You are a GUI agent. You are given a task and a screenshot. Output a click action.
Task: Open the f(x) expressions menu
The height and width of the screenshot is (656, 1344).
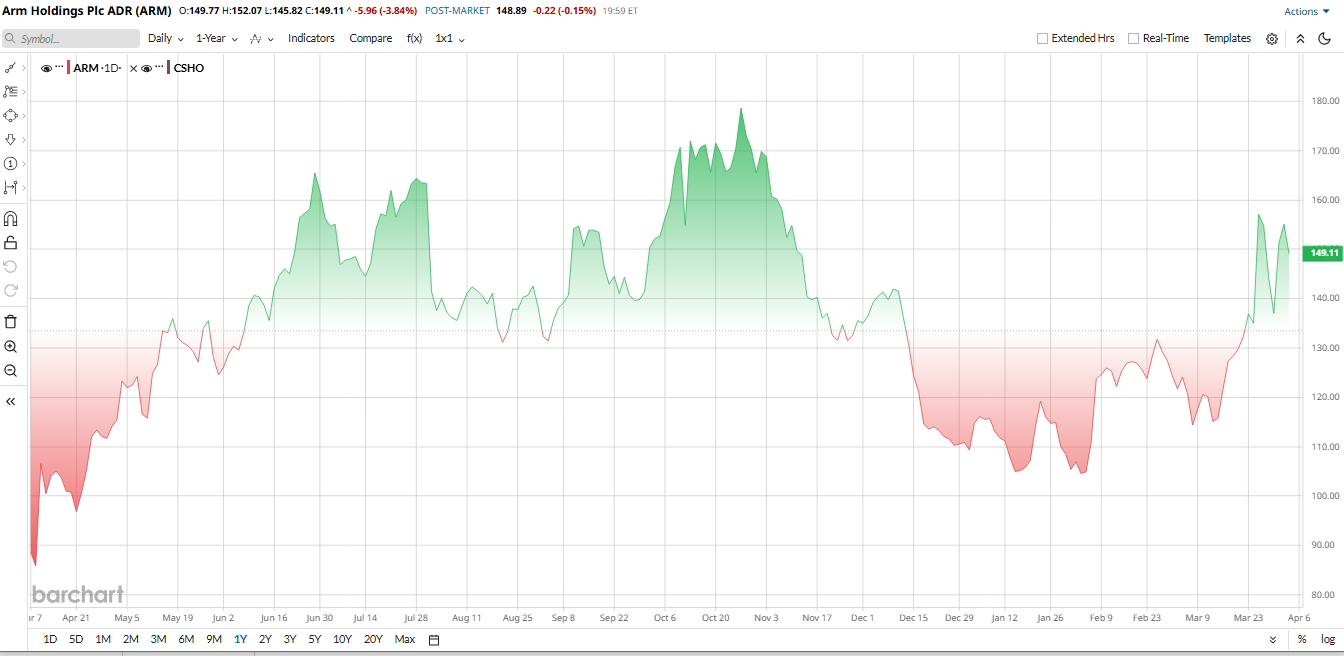tap(414, 38)
